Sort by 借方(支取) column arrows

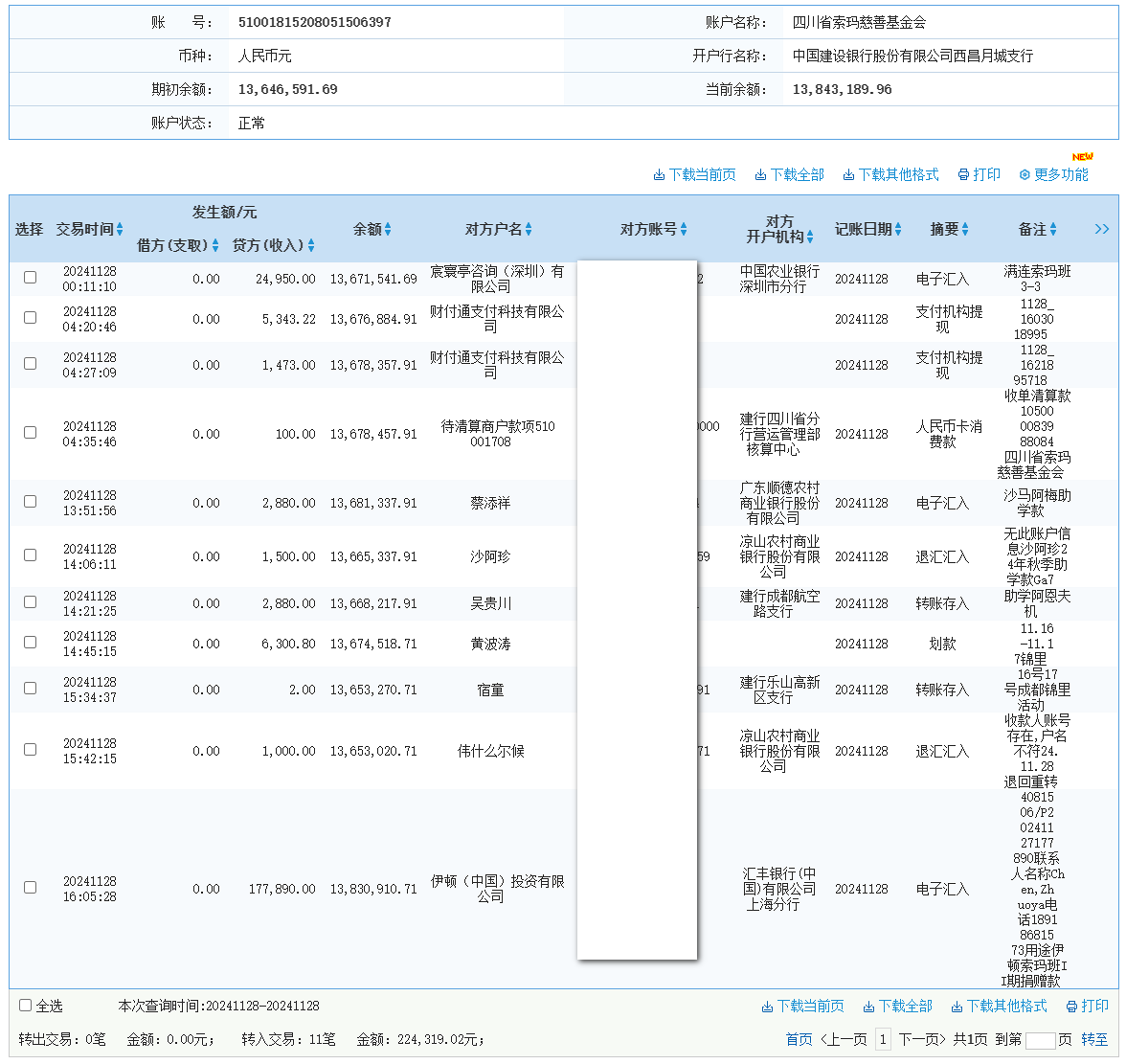(x=215, y=246)
